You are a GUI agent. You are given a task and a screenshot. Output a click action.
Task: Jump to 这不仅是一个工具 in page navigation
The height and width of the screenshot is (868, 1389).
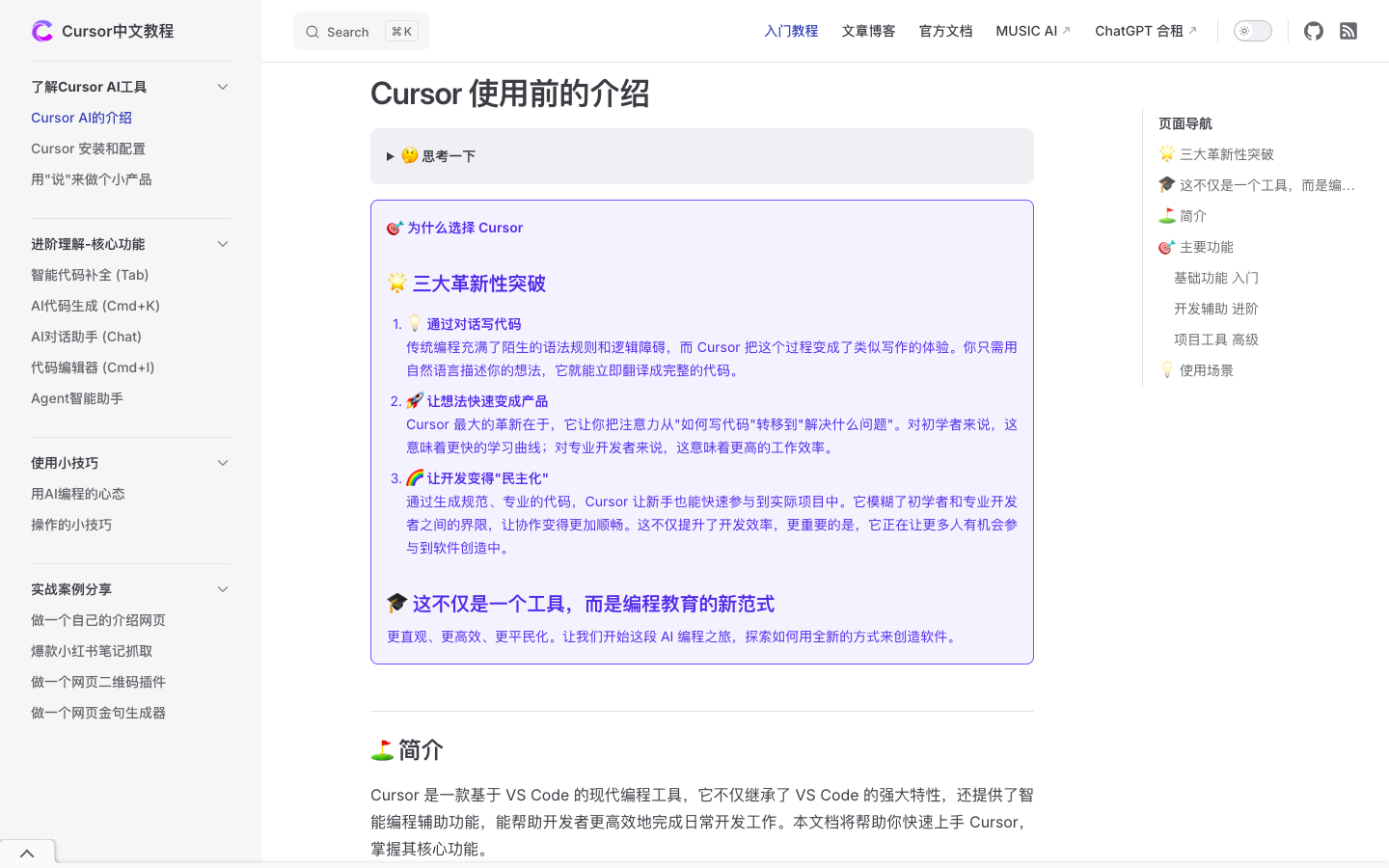1257,185
